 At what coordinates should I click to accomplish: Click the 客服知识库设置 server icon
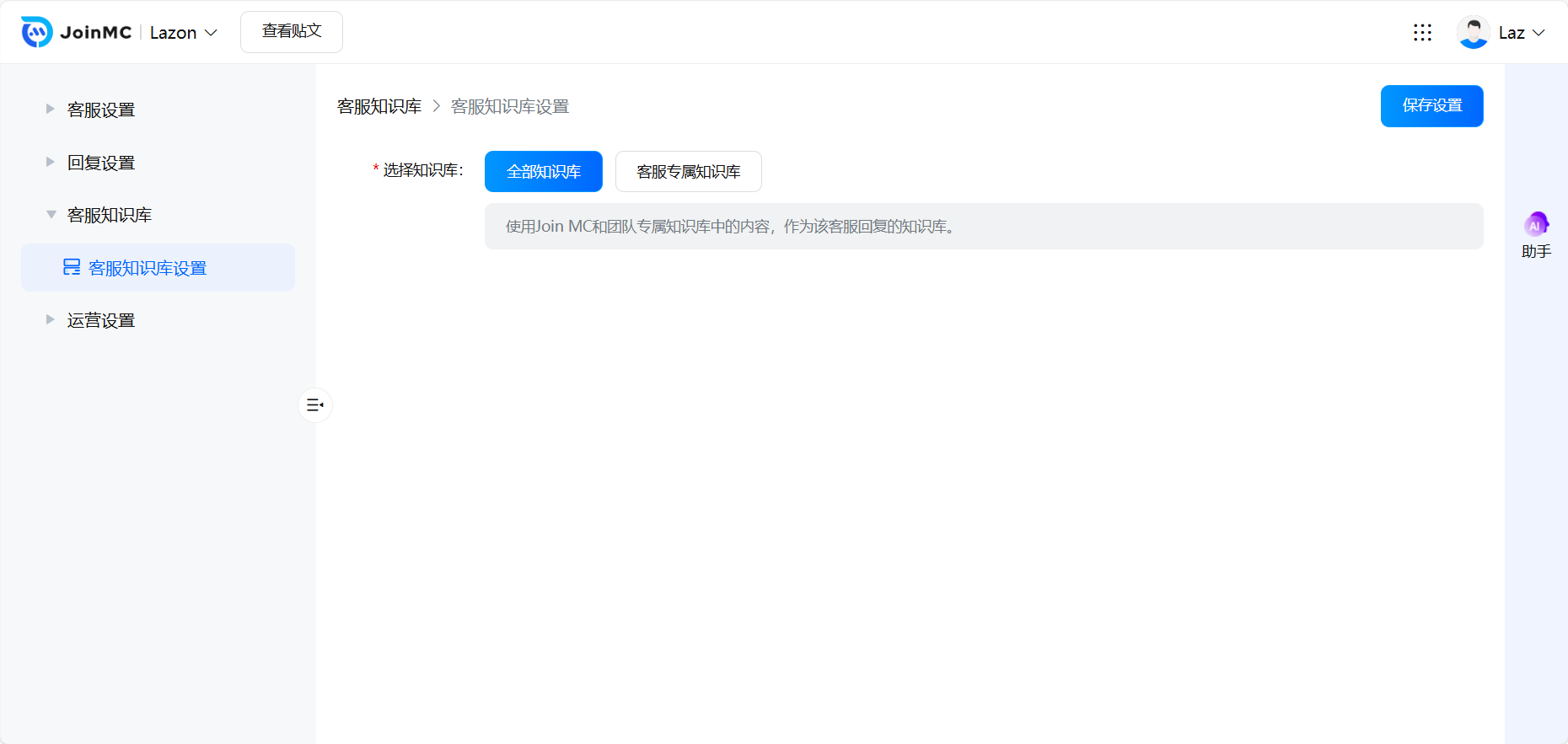72,268
